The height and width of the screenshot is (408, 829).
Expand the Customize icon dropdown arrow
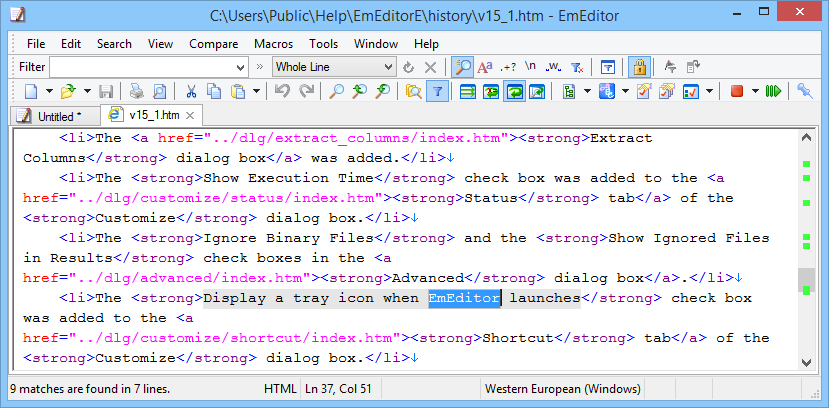click(x=709, y=91)
